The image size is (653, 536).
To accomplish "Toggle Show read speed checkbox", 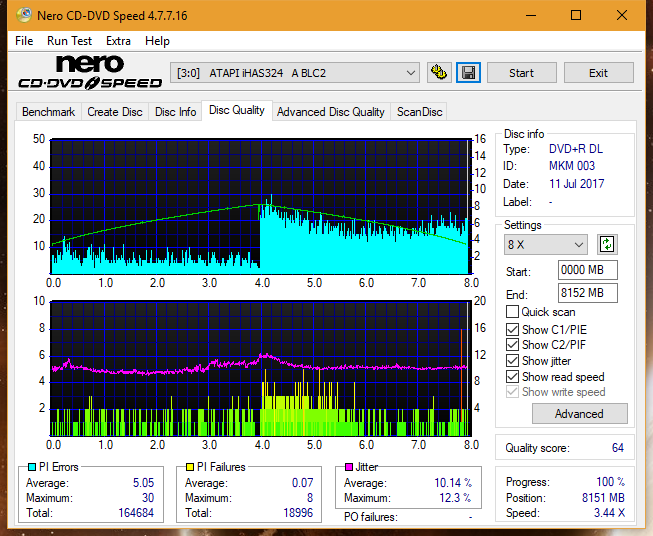I will (x=512, y=376).
